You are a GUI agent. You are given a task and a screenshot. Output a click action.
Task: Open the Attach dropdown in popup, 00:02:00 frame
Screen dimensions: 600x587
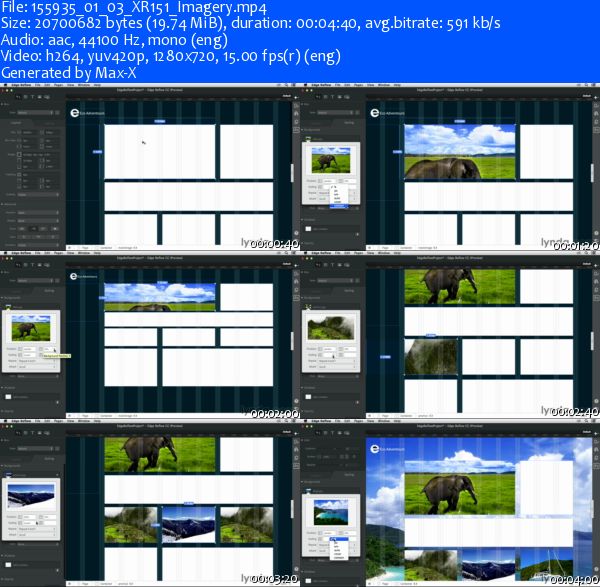[x=37, y=367]
